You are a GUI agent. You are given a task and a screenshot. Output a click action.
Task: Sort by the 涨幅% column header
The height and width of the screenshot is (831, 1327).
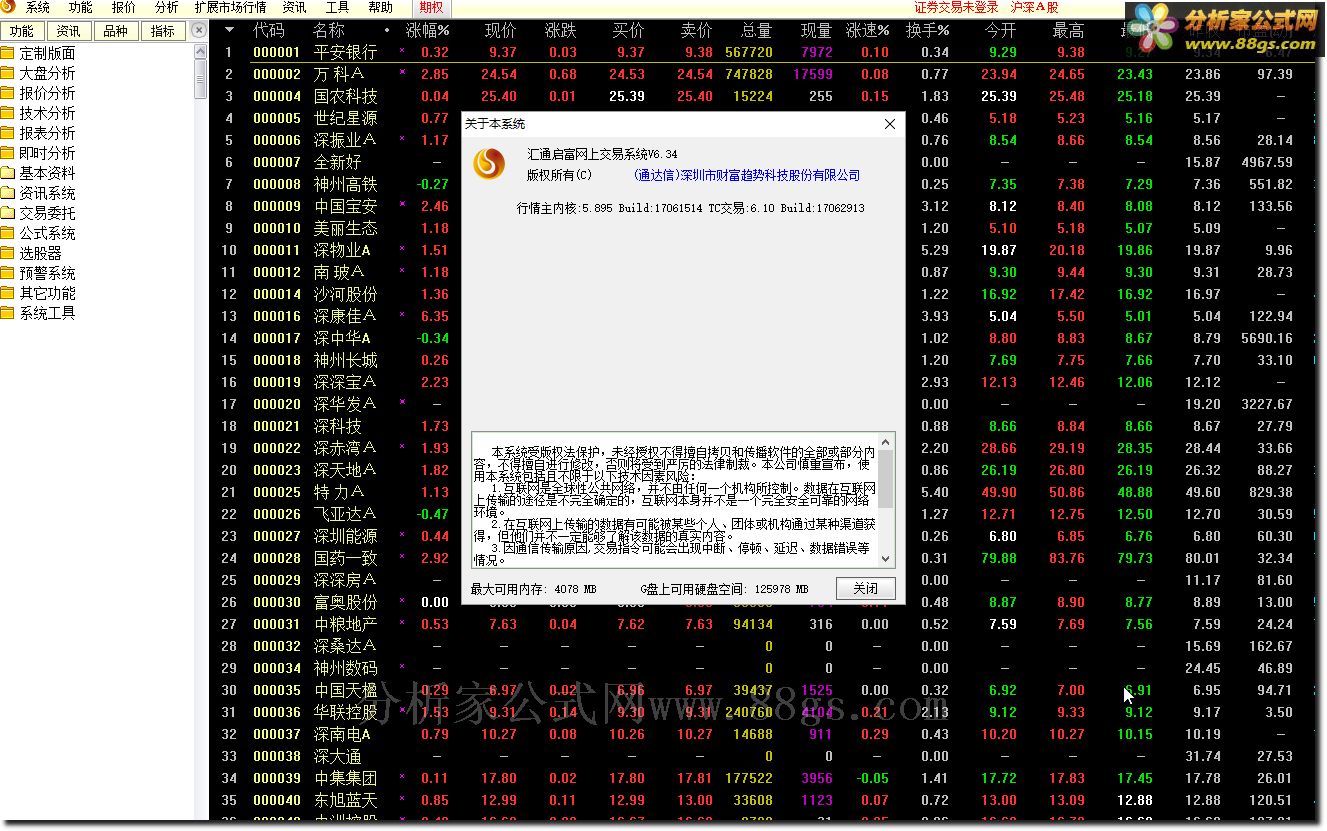pyautogui.click(x=428, y=31)
